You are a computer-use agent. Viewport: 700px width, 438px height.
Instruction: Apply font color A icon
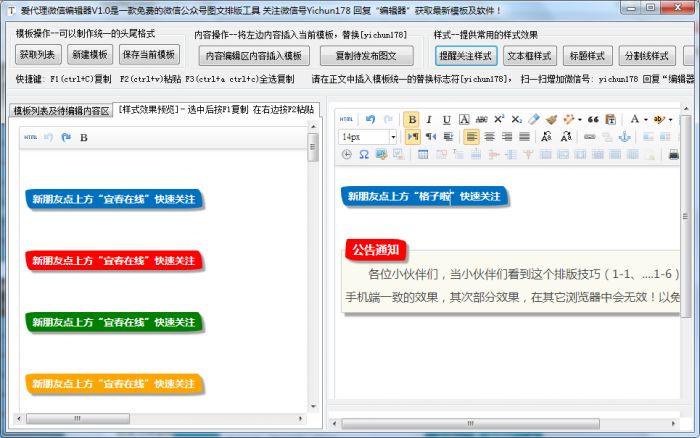[634, 119]
